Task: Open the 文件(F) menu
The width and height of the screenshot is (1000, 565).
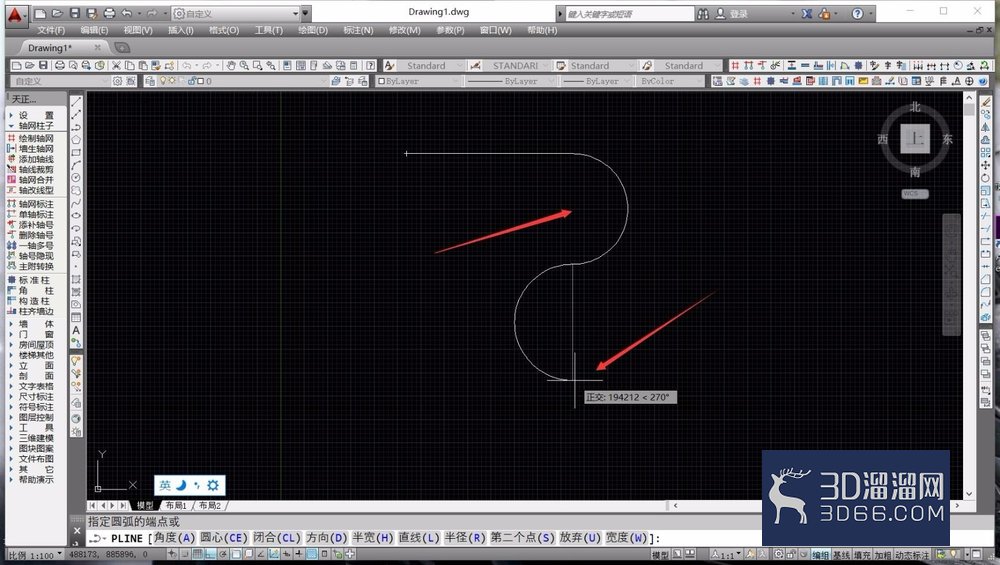Action: coord(51,30)
